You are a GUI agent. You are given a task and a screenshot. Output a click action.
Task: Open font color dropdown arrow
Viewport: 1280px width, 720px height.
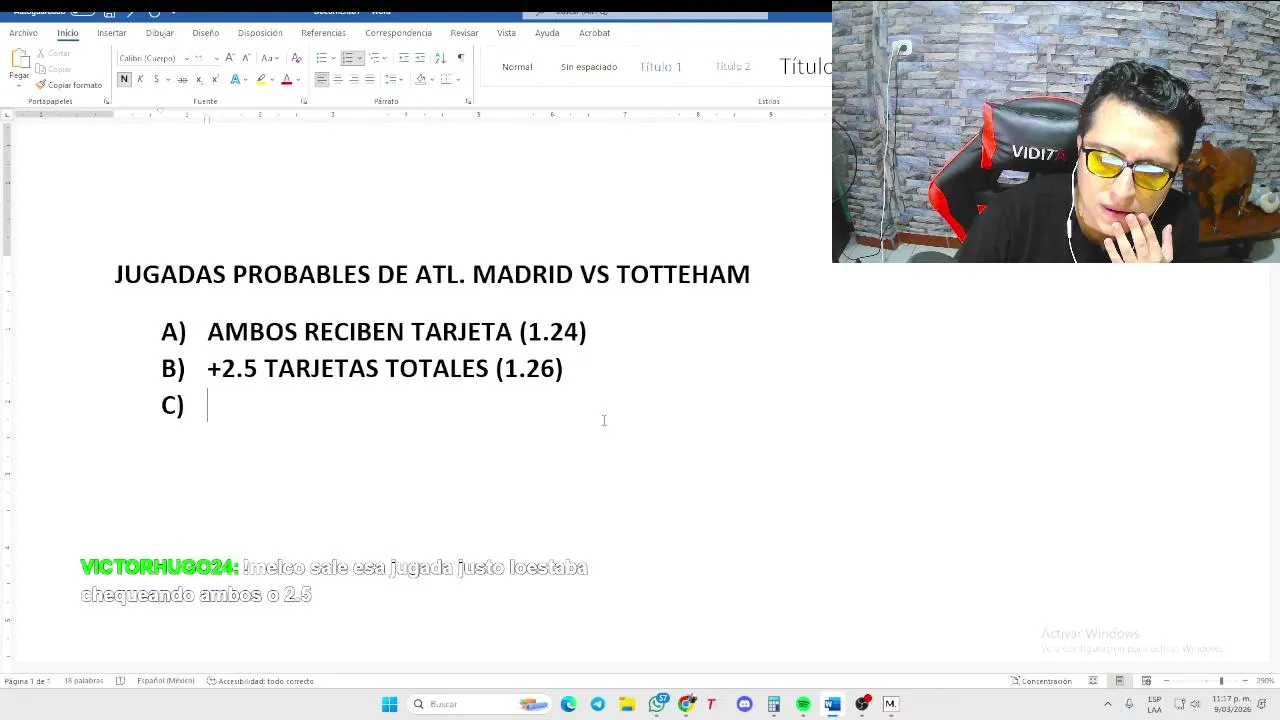[x=297, y=79]
